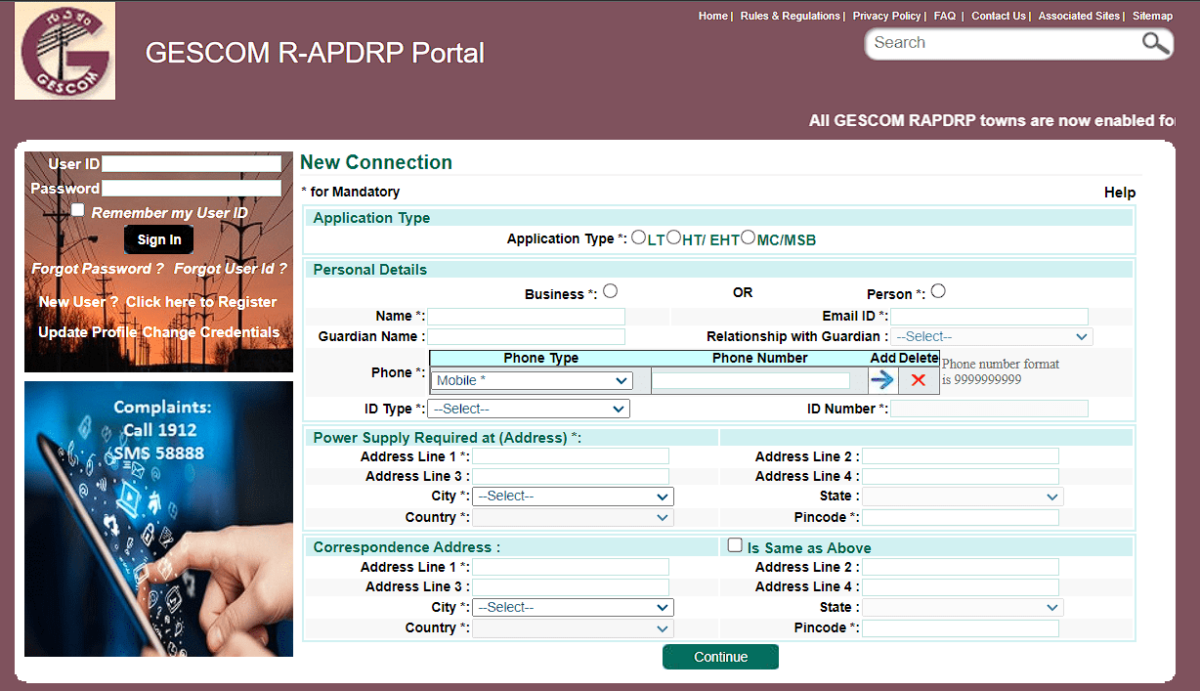
Task: Click the Password field
Action: point(192,188)
